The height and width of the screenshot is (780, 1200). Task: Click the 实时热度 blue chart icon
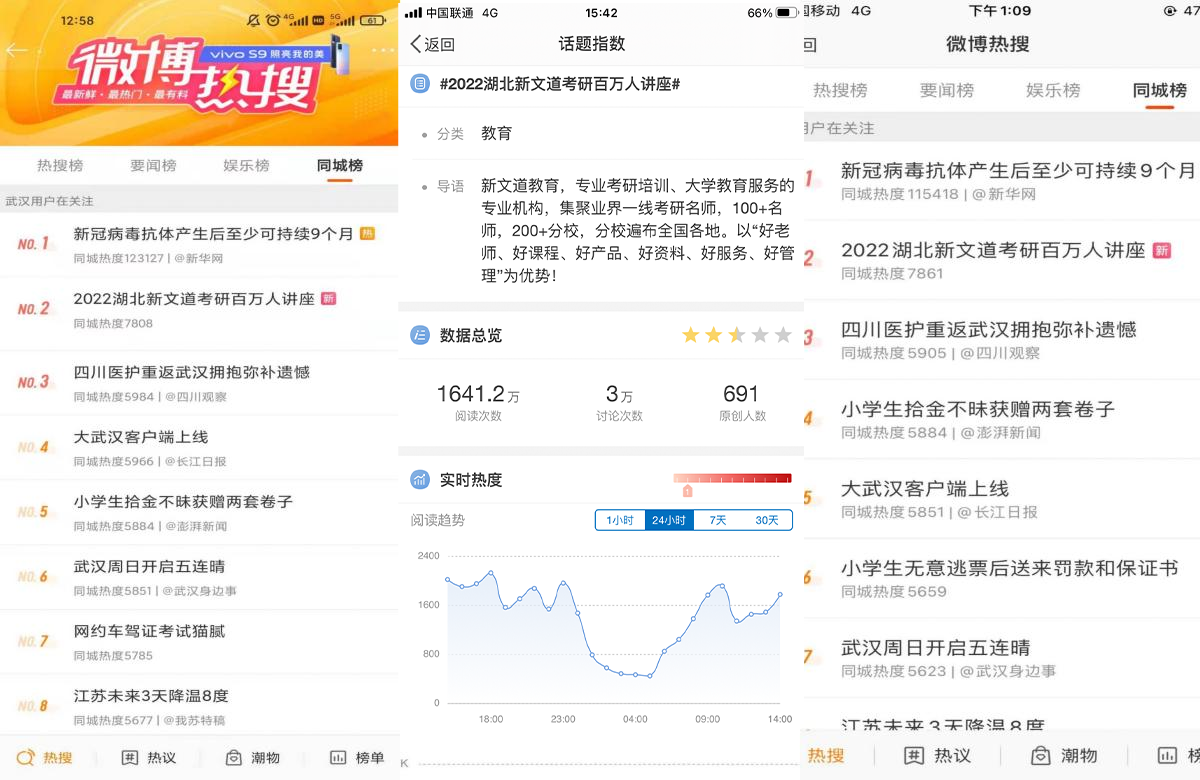tap(420, 480)
